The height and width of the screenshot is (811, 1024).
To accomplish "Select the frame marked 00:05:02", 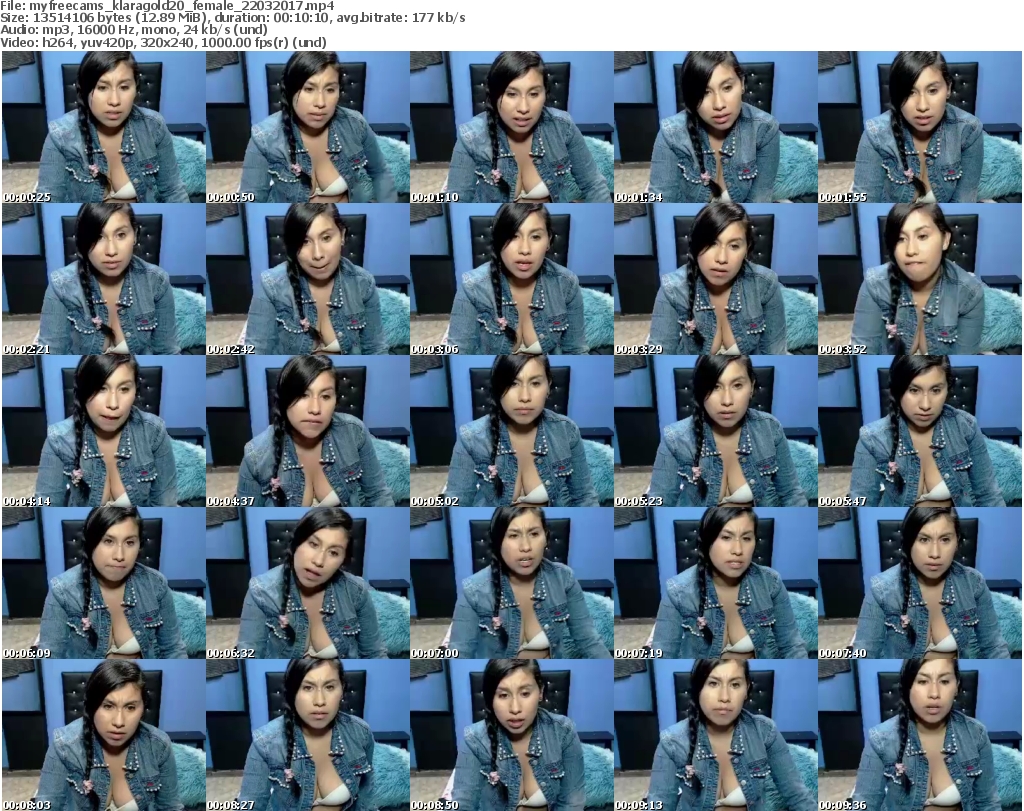I will click(511, 431).
